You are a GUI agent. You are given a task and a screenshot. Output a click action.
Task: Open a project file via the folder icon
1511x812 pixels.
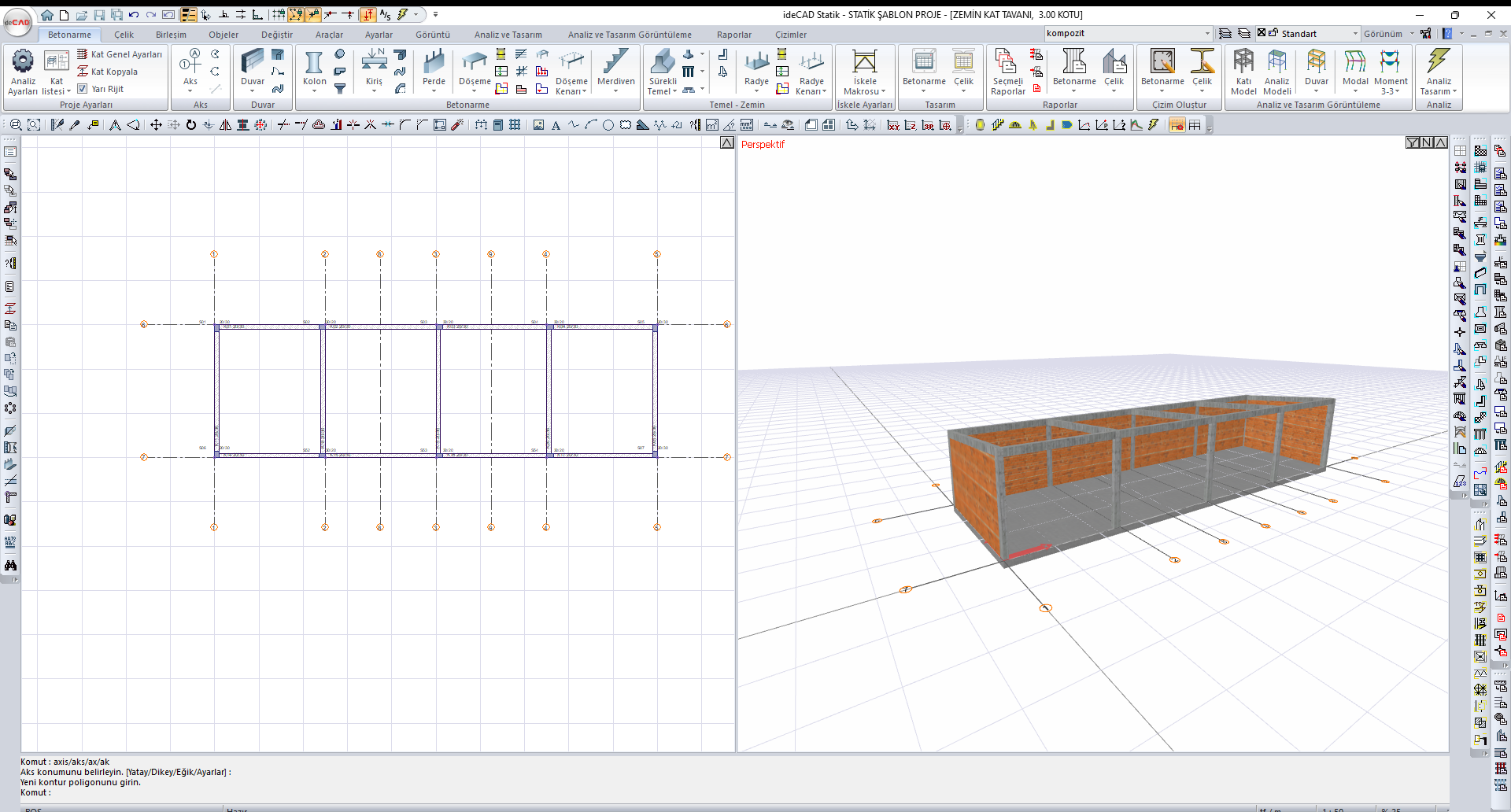(82, 15)
